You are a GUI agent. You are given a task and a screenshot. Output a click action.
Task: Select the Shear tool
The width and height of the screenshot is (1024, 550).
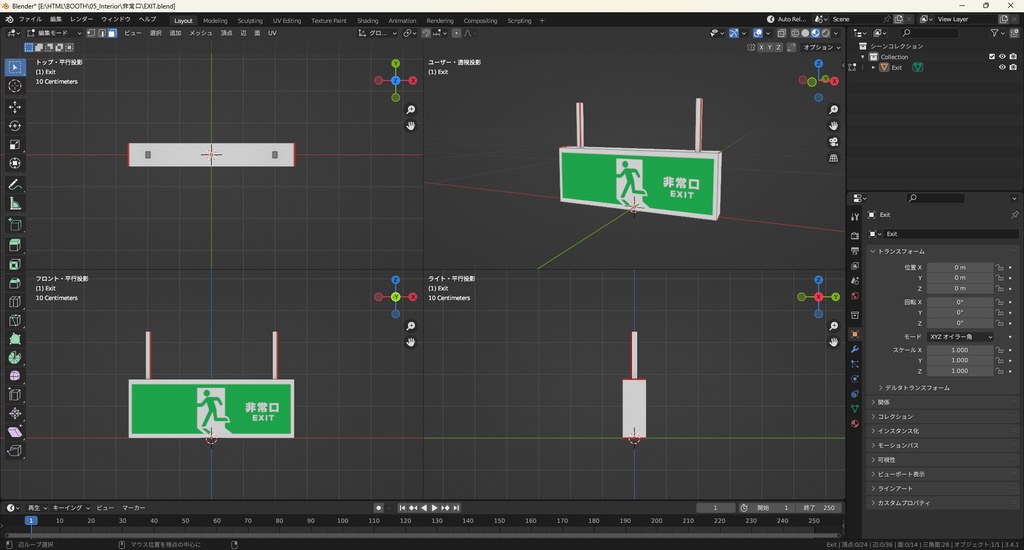click(15, 432)
